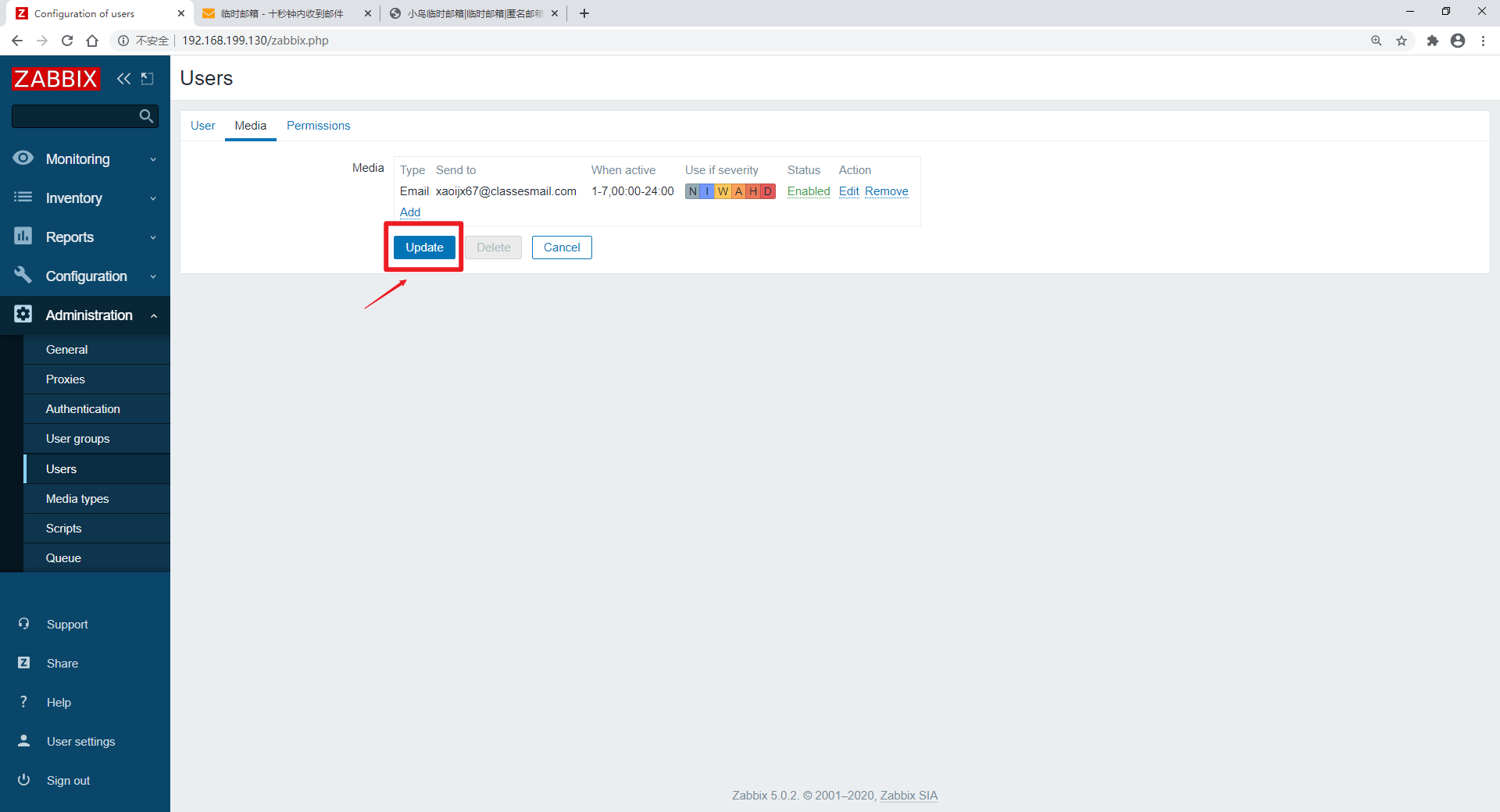Click the N (Not classified) severity swatch
Viewport: 1500px width, 812px height.
pyautogui.click(x=692, y=191)
